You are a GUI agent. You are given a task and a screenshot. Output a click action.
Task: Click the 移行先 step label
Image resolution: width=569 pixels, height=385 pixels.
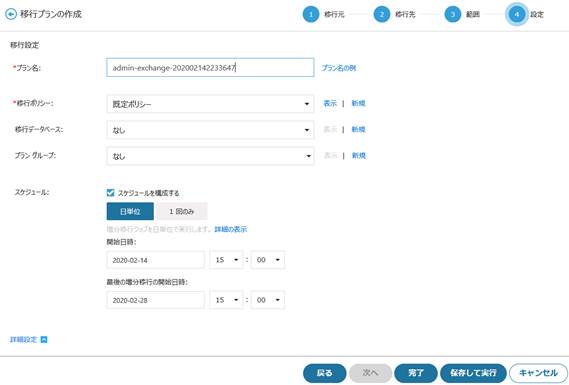point(405,15)
